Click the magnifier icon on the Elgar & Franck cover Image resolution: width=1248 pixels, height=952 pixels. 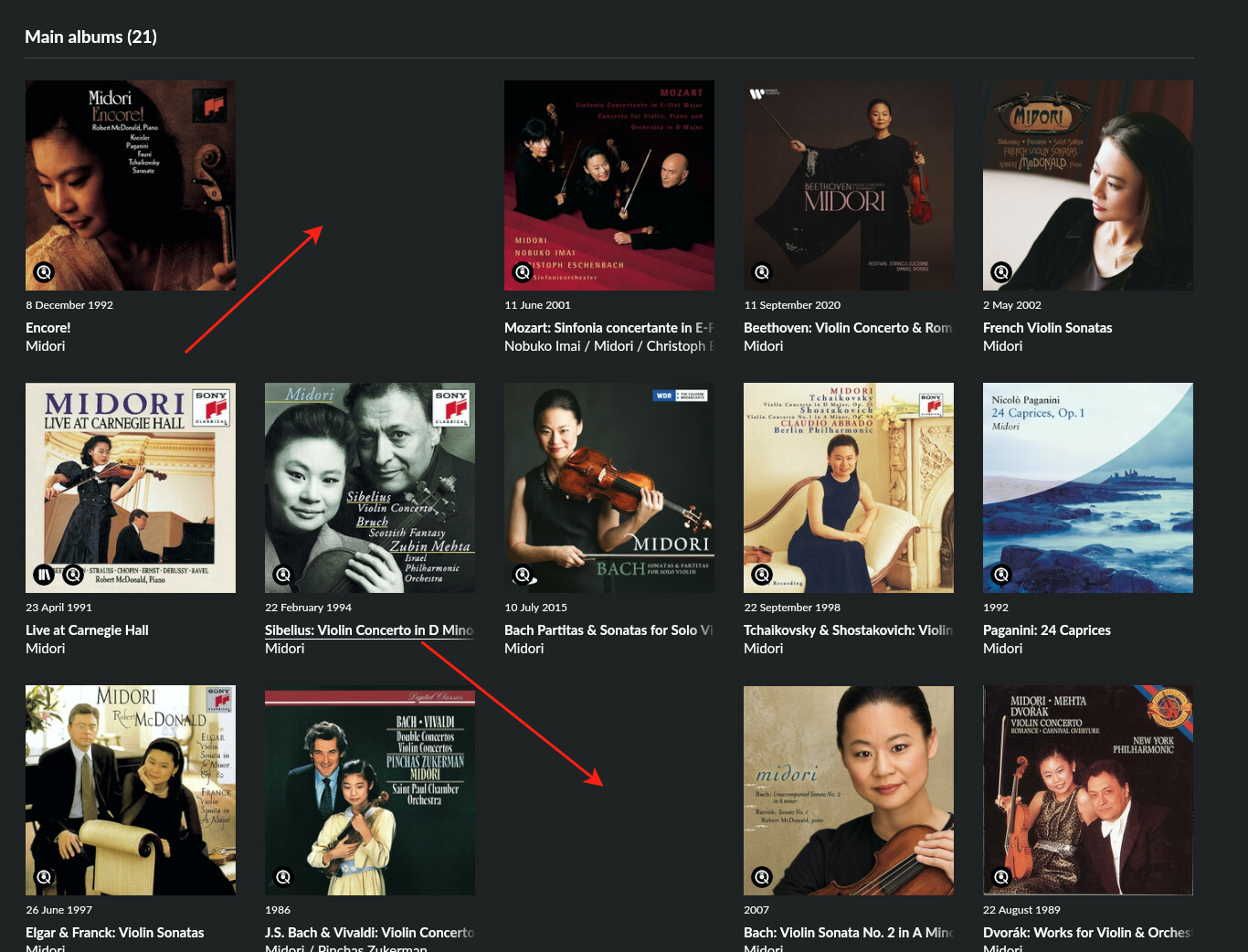click(x=44, y=877)
